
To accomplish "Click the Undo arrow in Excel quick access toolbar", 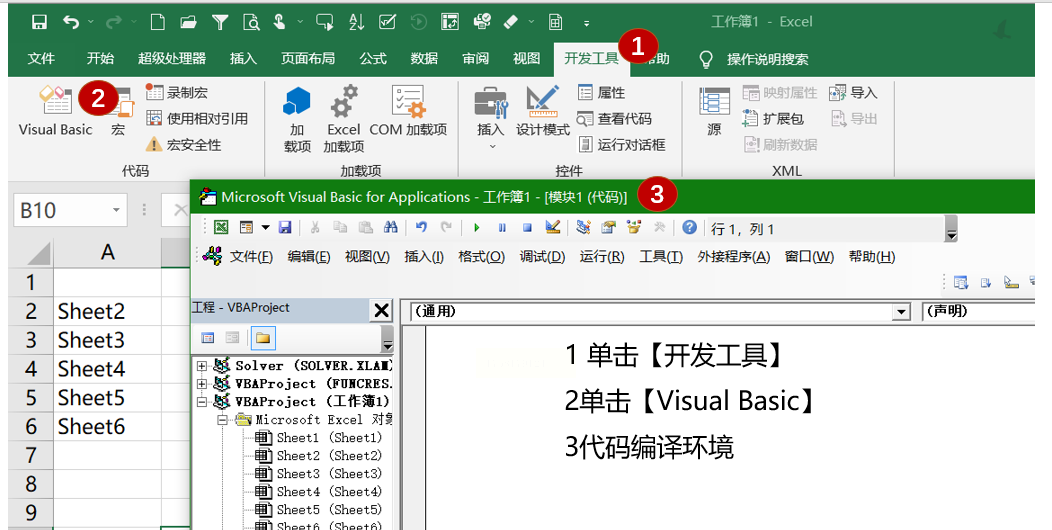I will coord(71,22).
